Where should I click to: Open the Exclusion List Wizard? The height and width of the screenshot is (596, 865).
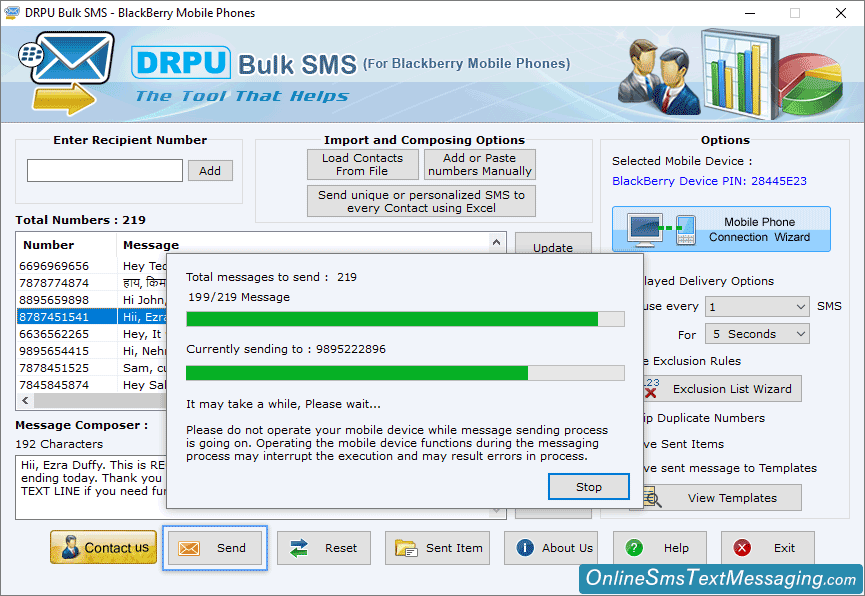(722, 389)
